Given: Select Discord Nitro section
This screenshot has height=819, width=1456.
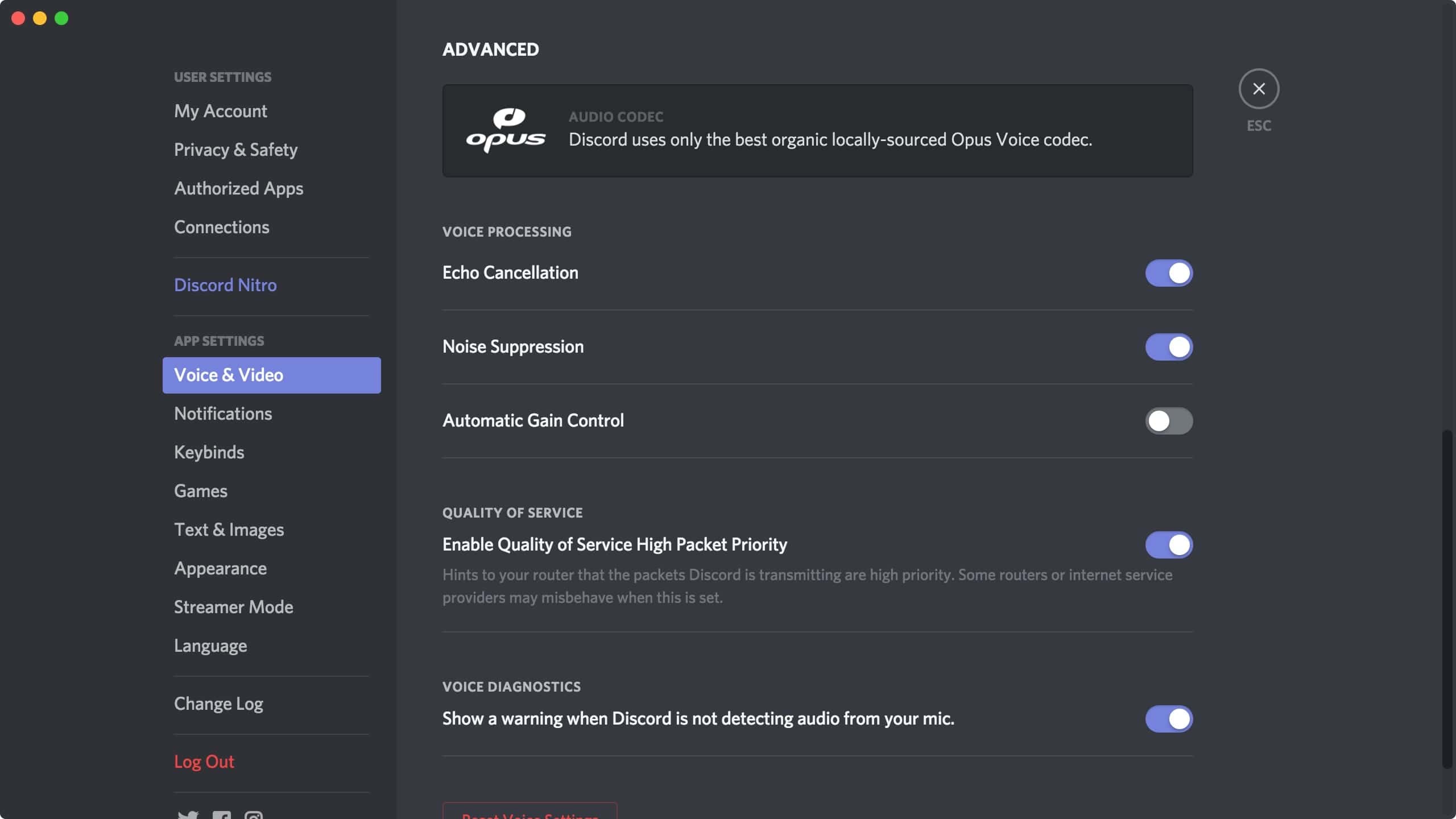Looking at the screenshot, I should [224, 284].
